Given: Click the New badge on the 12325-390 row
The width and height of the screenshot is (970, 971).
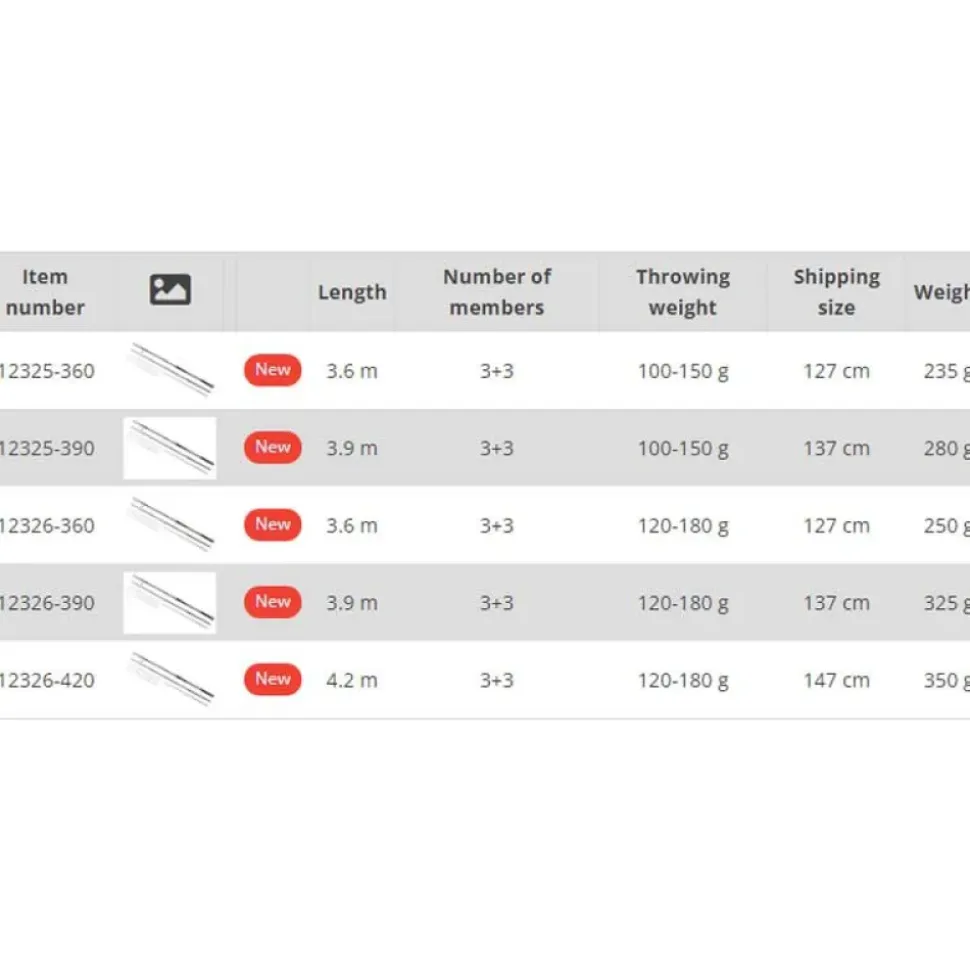Looking at the screenshot, I should pos(273,448).
